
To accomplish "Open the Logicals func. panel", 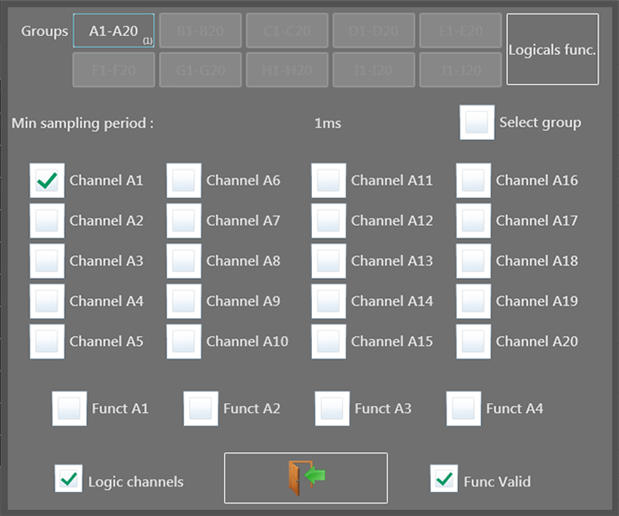I will 552,49.
